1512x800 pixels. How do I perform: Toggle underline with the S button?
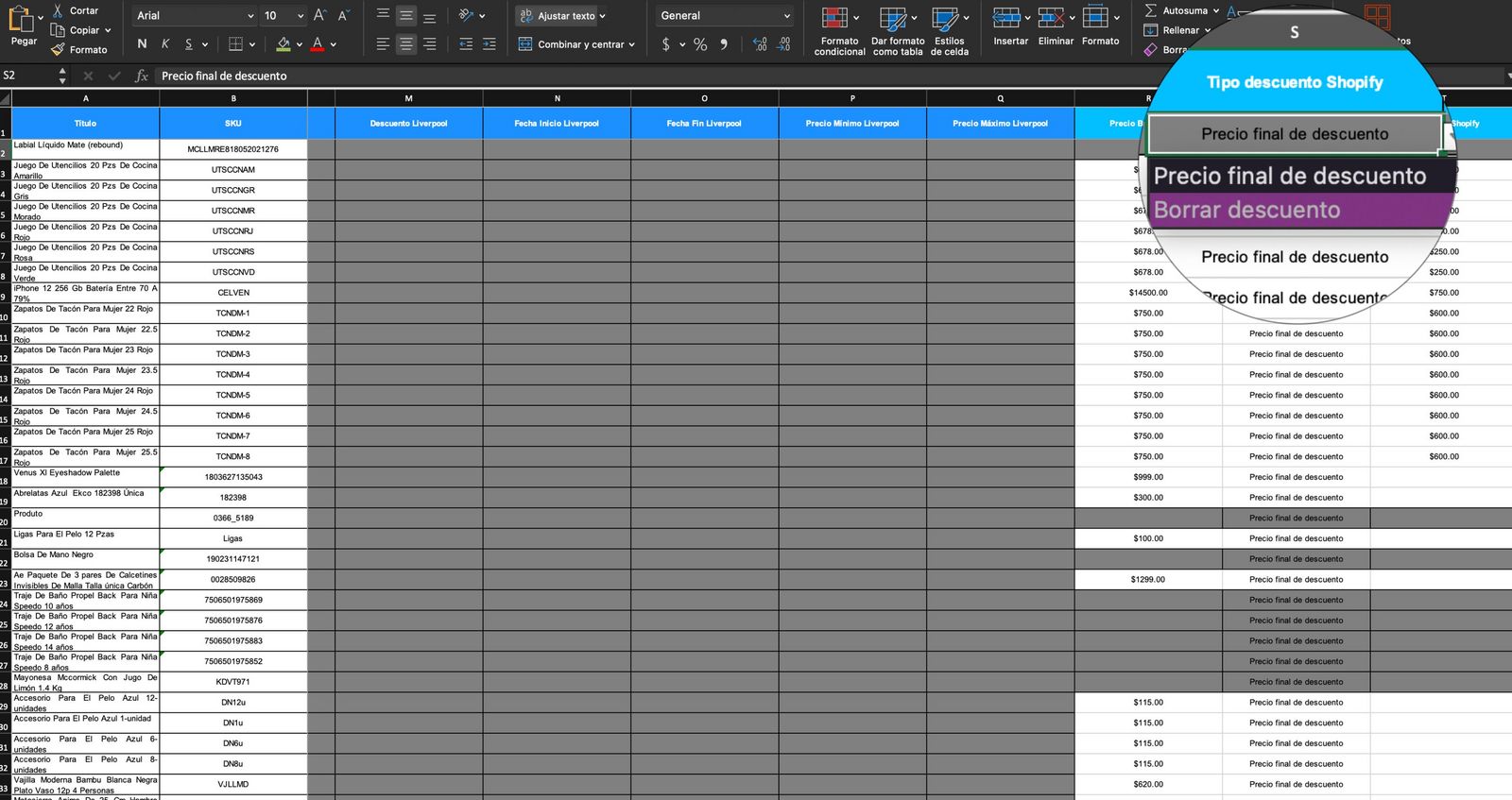pyautogui.click(x=189, y=43)
